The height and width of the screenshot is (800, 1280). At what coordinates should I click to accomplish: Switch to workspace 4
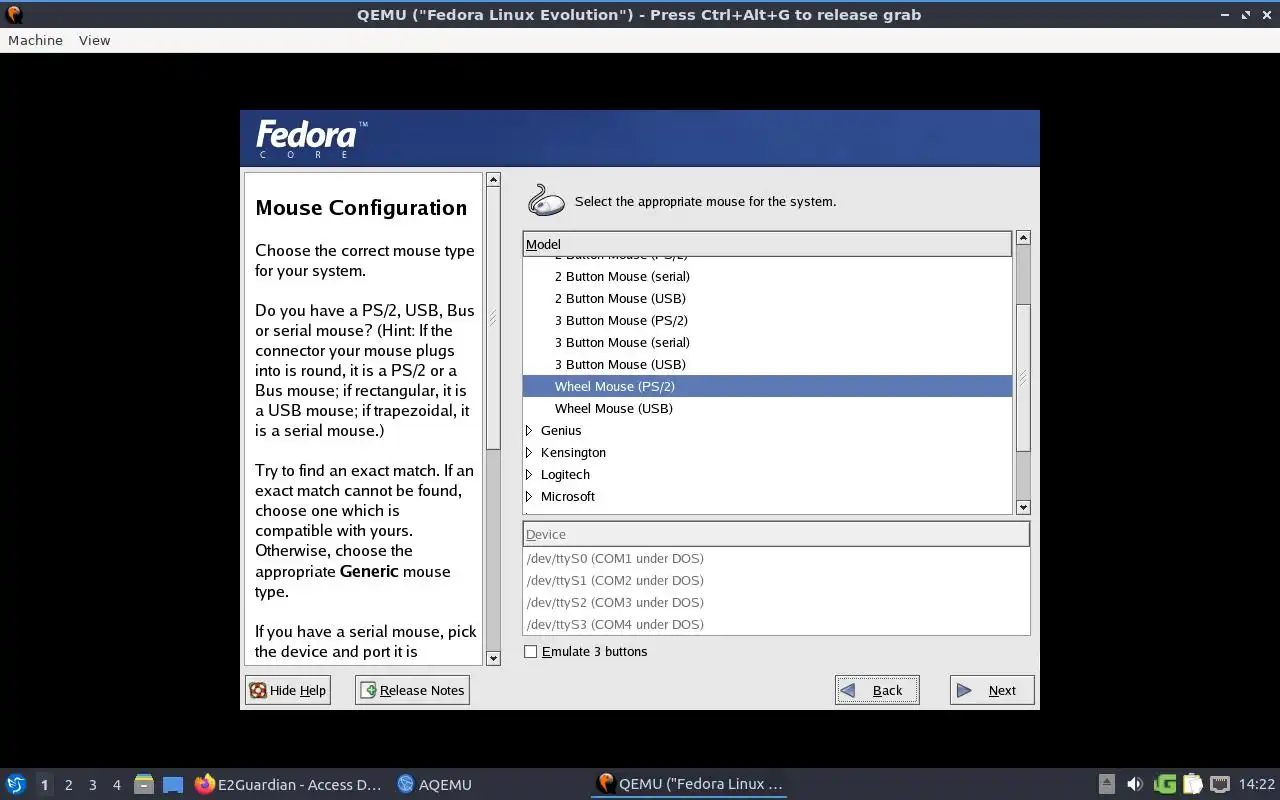(116, 785)
